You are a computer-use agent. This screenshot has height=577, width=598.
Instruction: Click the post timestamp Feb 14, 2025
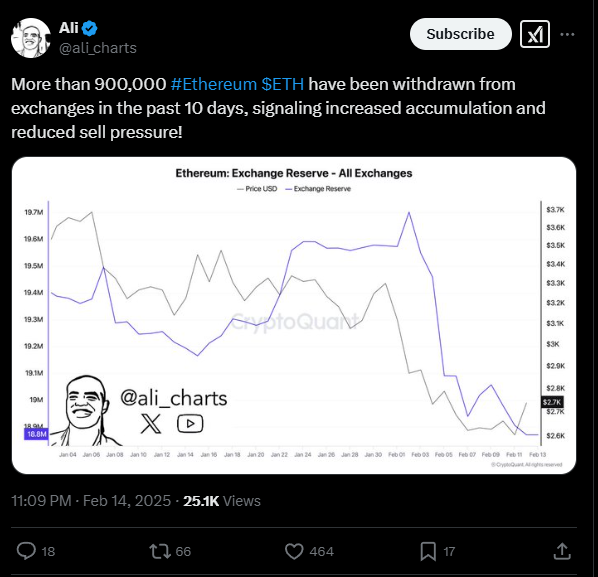point(127,501)
